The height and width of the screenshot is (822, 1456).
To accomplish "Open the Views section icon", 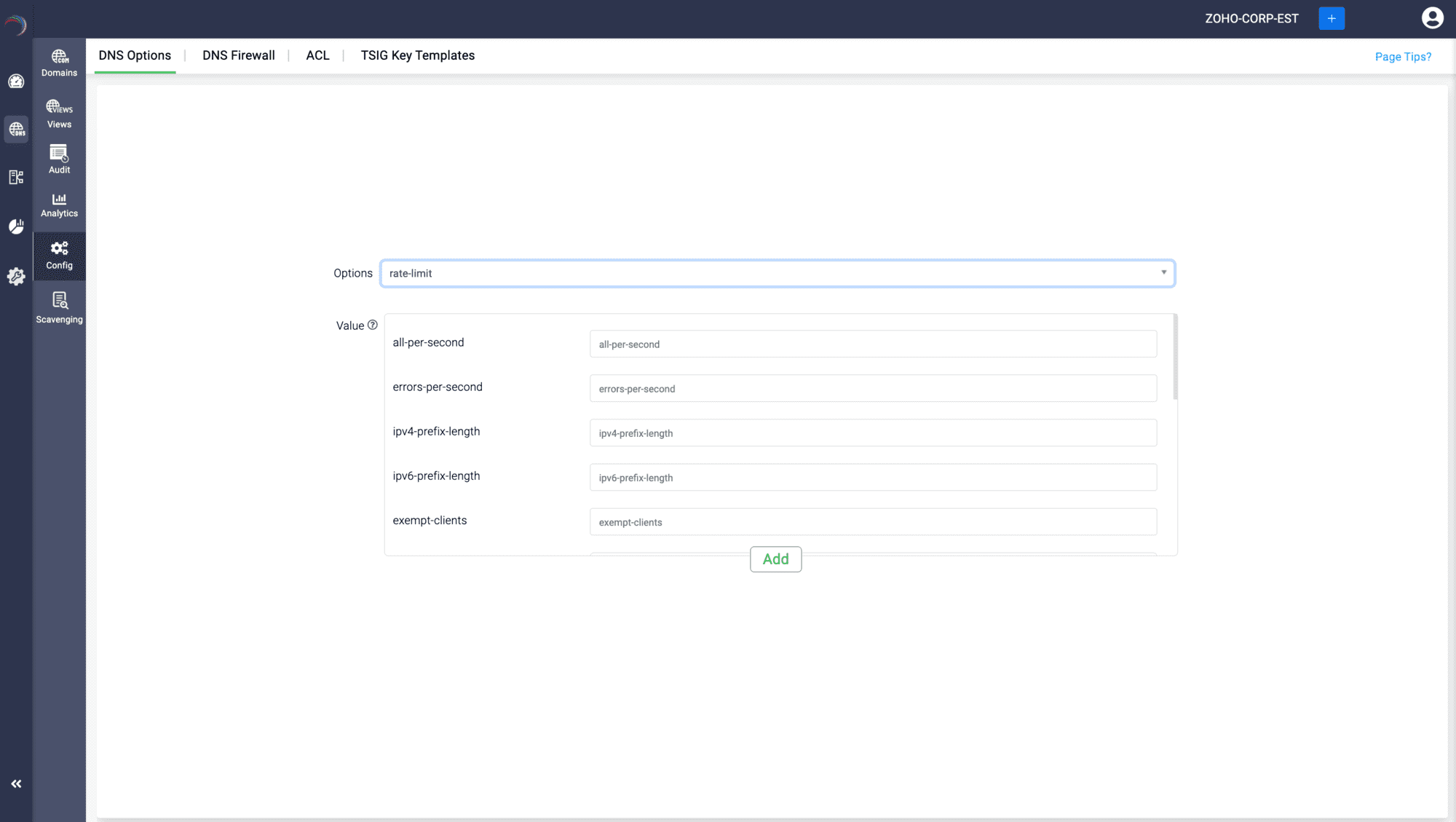I will 59,114.
